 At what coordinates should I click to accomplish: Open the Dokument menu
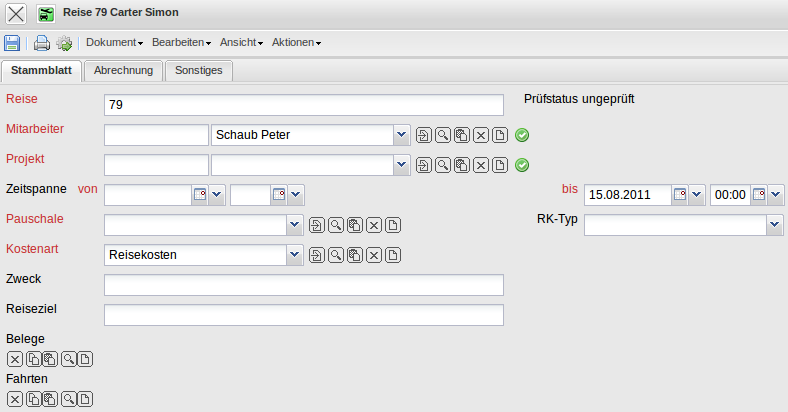(114, 43)
